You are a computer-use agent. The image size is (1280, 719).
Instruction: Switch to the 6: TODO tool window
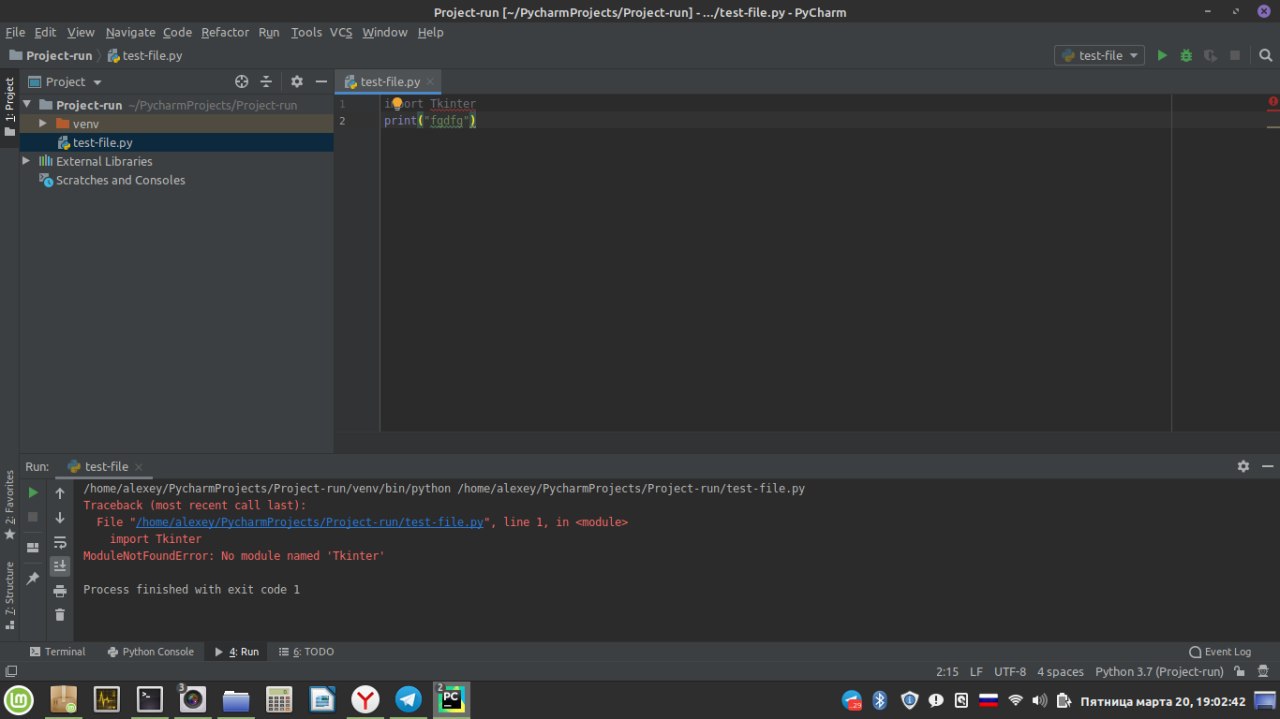(306, 651)
